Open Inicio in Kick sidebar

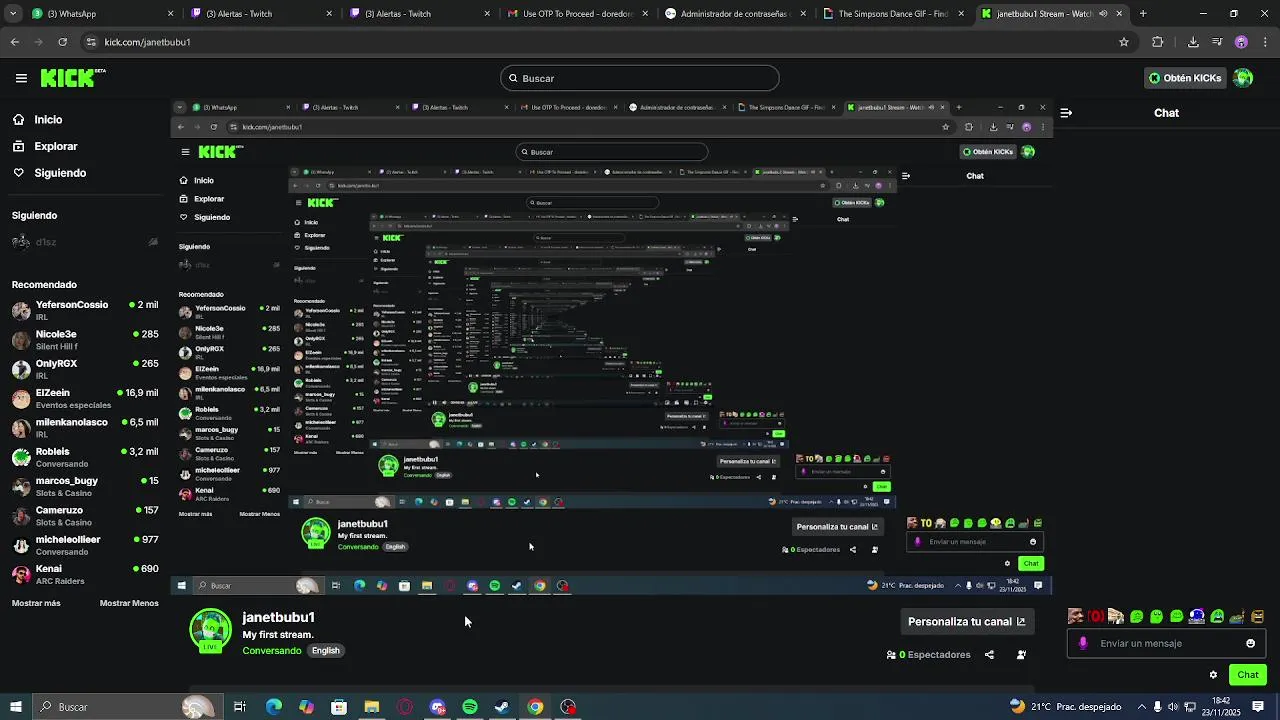click(x=48, y=119)
